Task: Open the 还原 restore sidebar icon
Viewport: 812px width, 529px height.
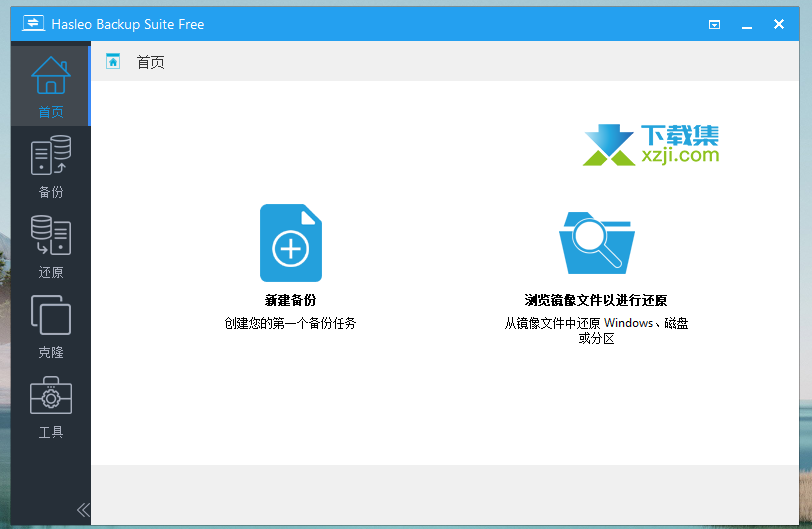Action: (51, 235)
